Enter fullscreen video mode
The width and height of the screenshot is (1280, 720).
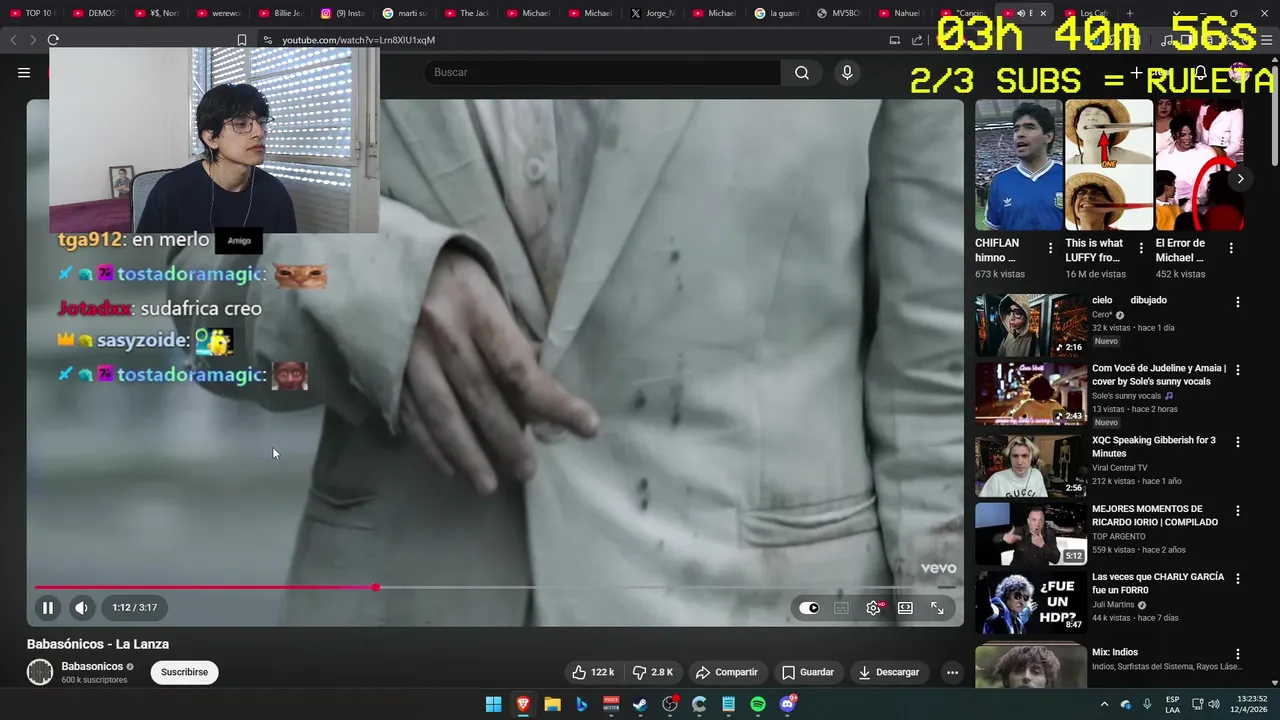pyautogui.click(x=937, y=608)
